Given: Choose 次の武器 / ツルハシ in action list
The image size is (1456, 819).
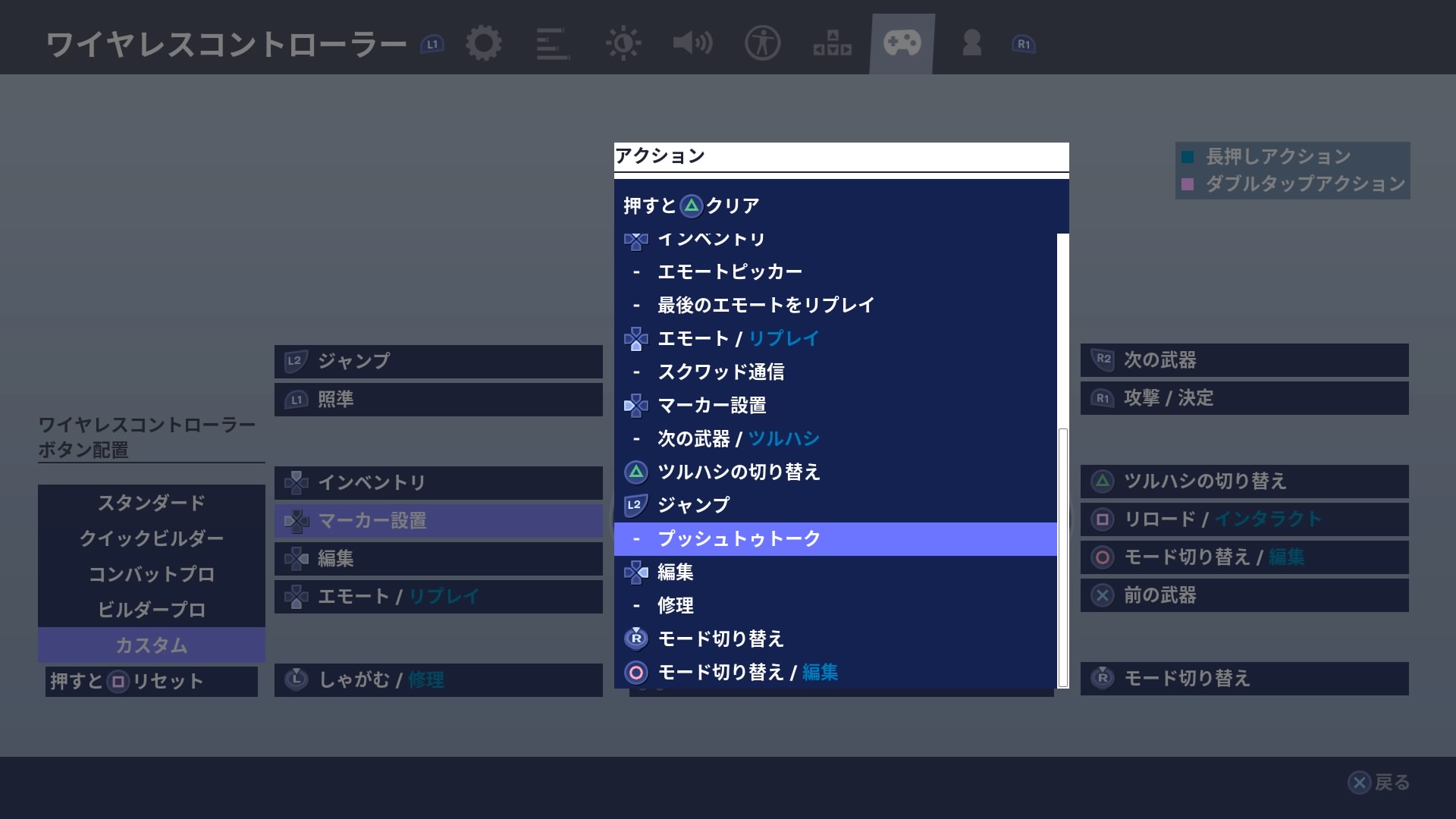Looking at the screenshot, I should pyautogui.click(x=836, y=438).
